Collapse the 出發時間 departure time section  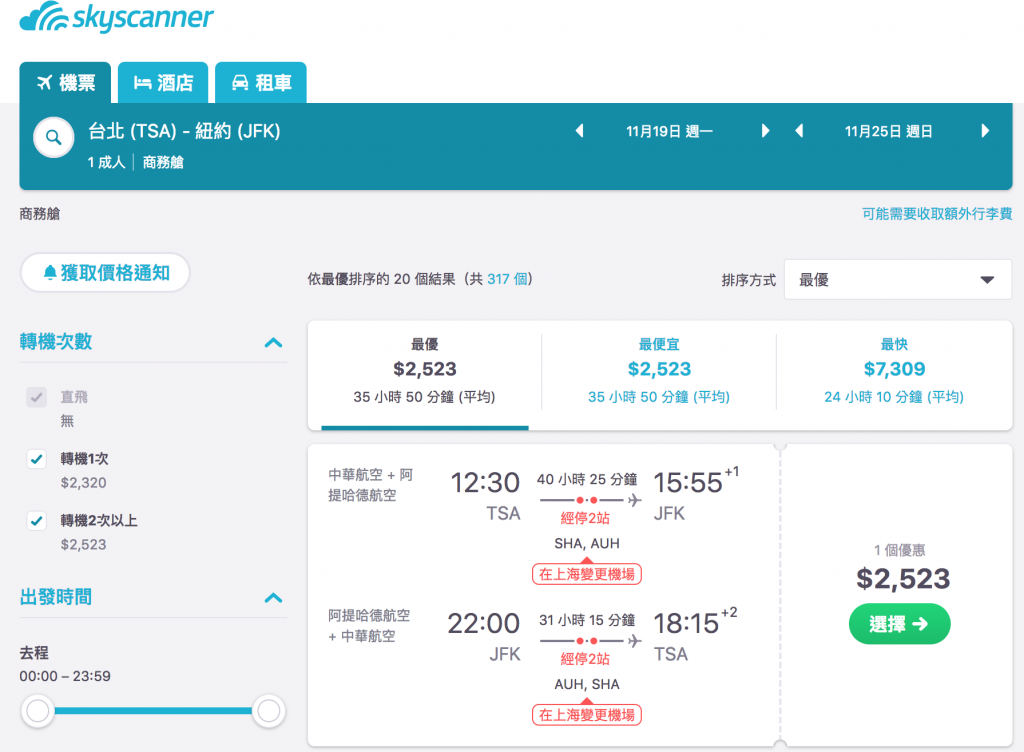[x=274, y=597]
